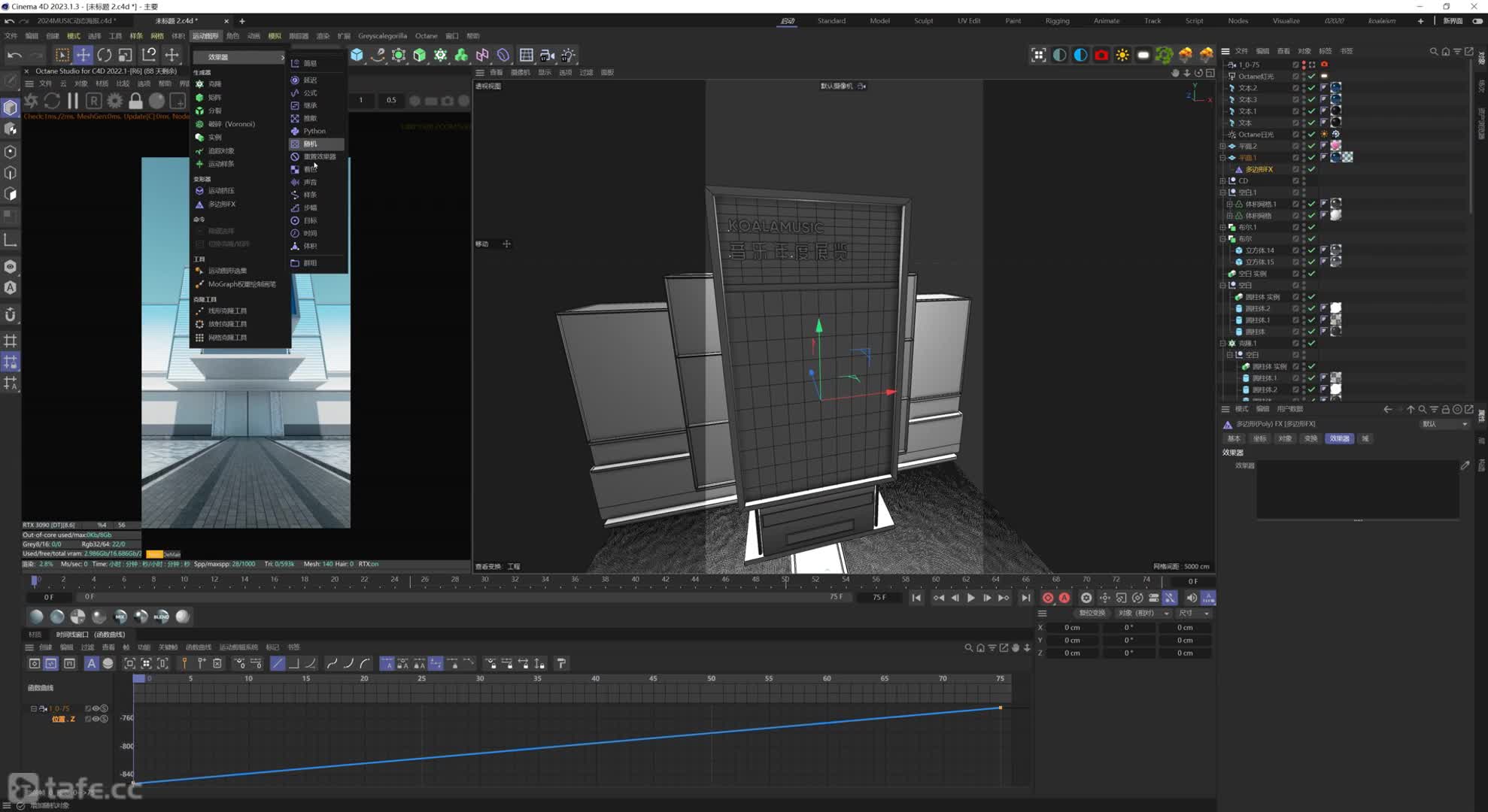Add a Cube primitive from toolbar

click(357, 55)
